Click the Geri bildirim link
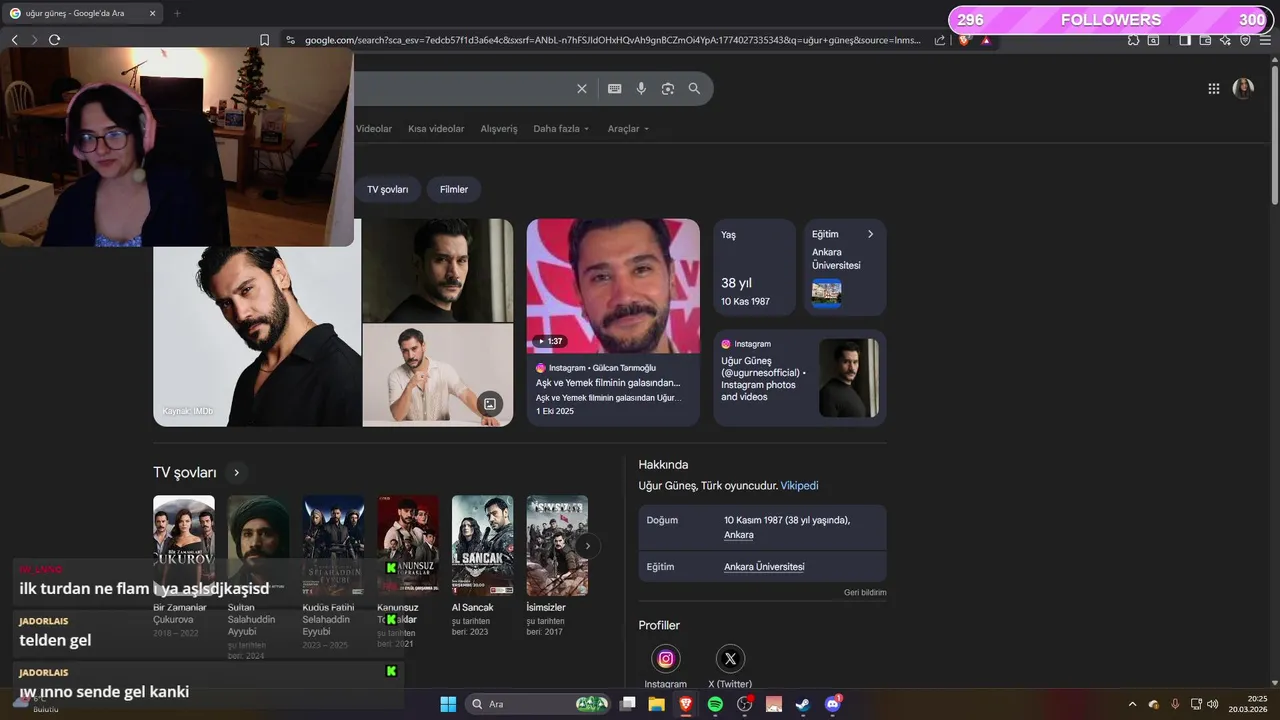Screen dimensions: 1280x720 pyautogui.click(x=865, y=592)
